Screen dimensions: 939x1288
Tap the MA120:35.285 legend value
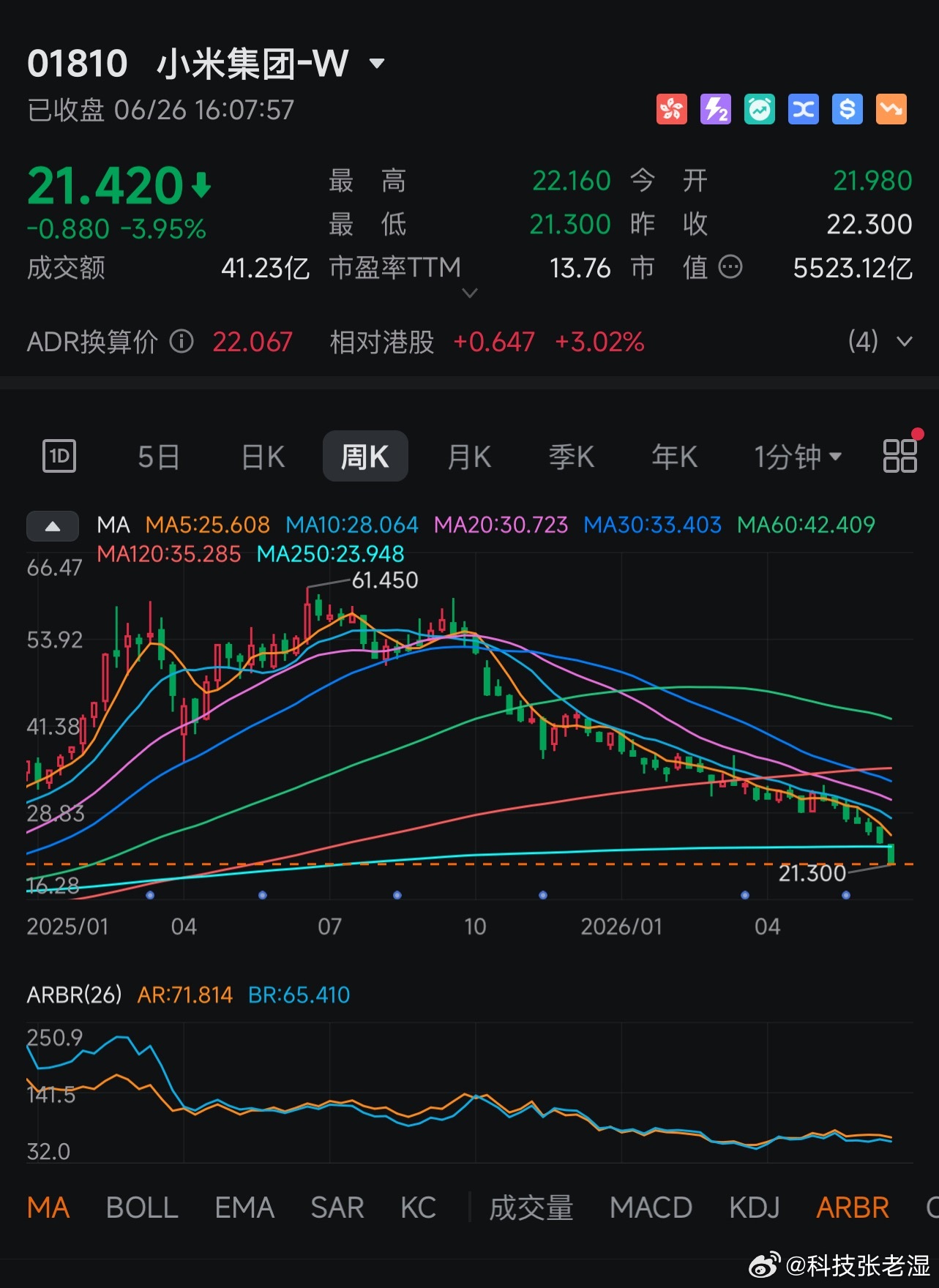click(169, 554)
